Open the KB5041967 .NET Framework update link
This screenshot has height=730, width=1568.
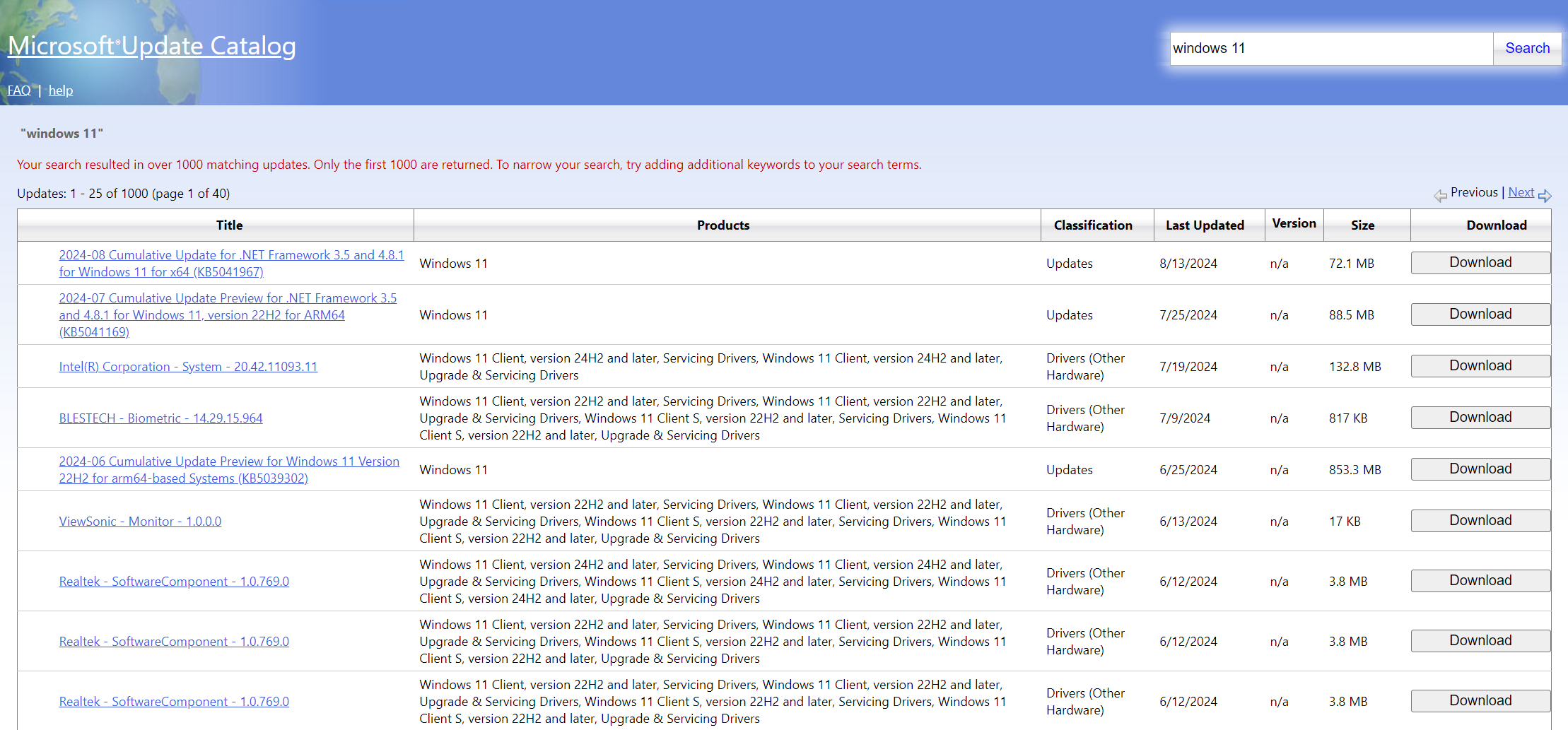231,264
